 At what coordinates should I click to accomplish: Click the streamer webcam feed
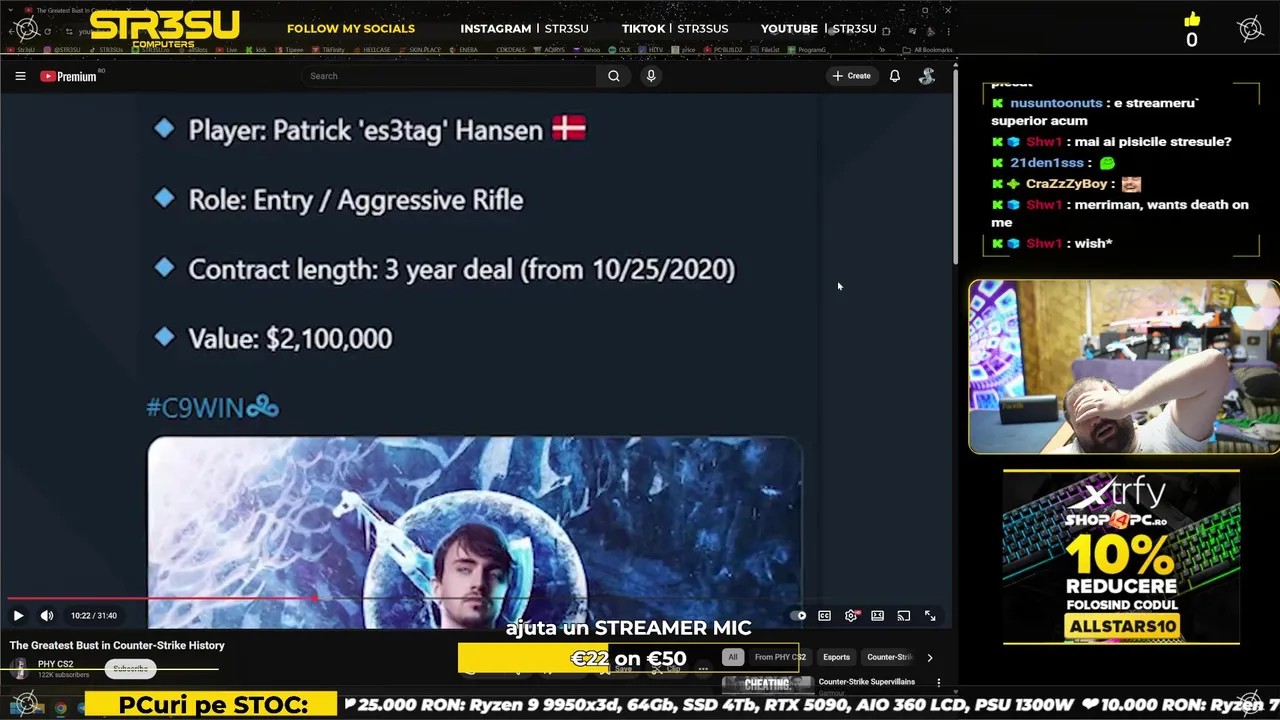click(x=1123, y=367)
